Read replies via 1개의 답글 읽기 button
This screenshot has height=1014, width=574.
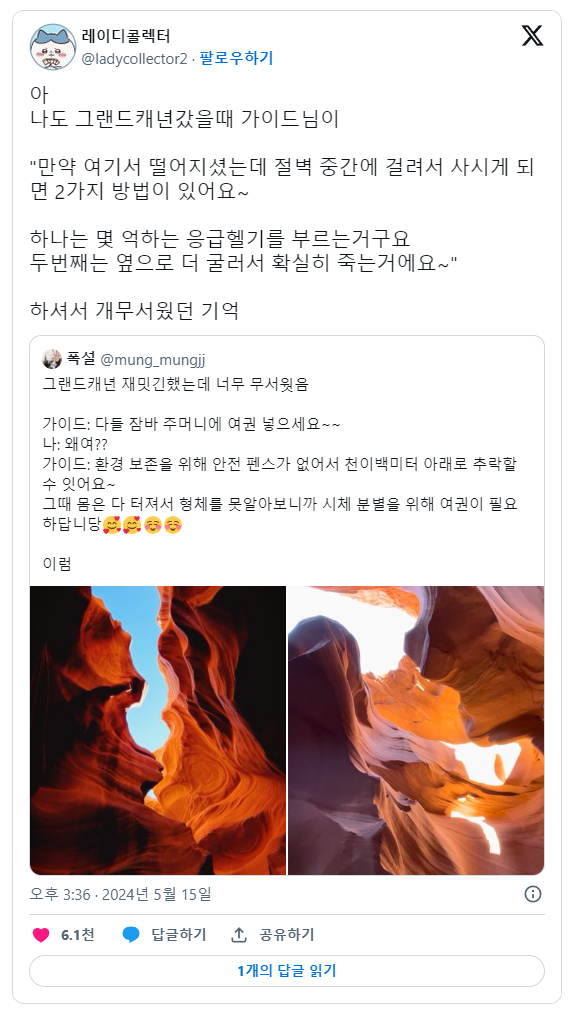click(287, 971)
